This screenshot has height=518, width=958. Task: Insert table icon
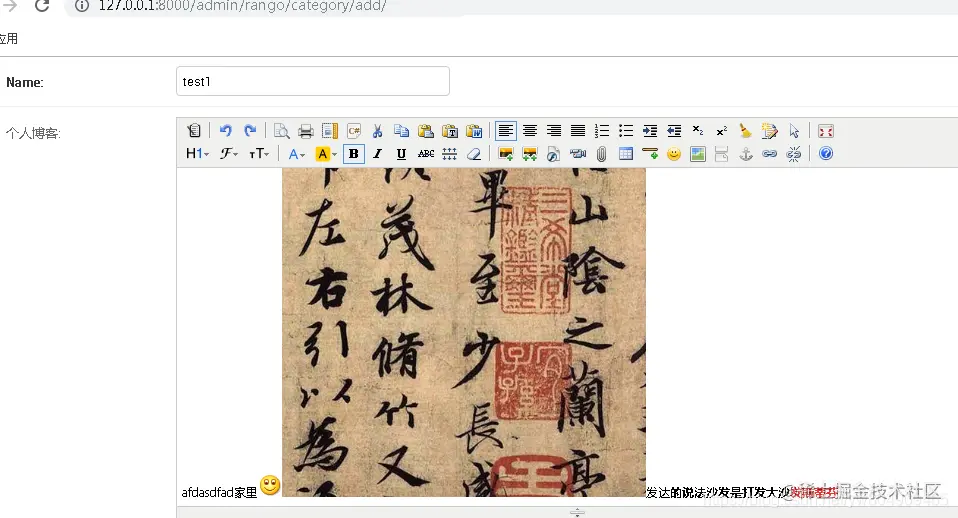626,154
